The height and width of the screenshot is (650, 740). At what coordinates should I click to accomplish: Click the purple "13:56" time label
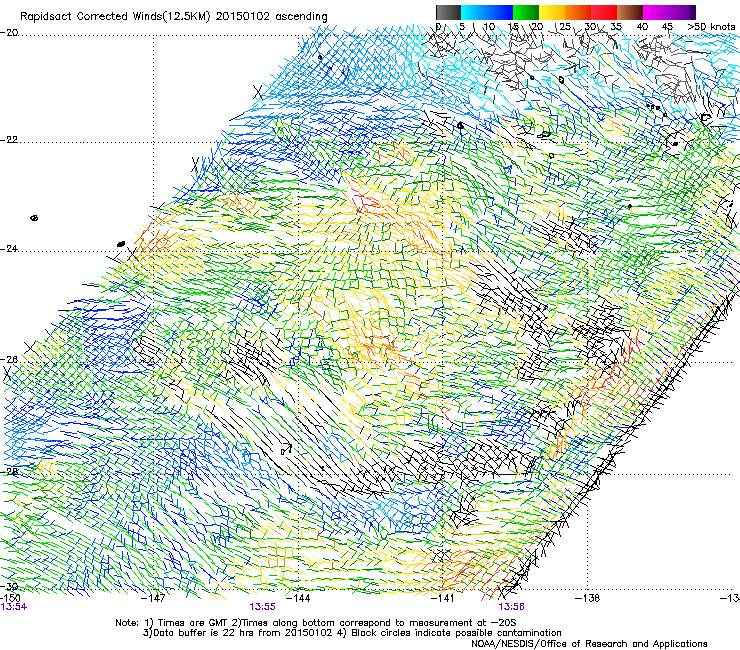[512, 607]
